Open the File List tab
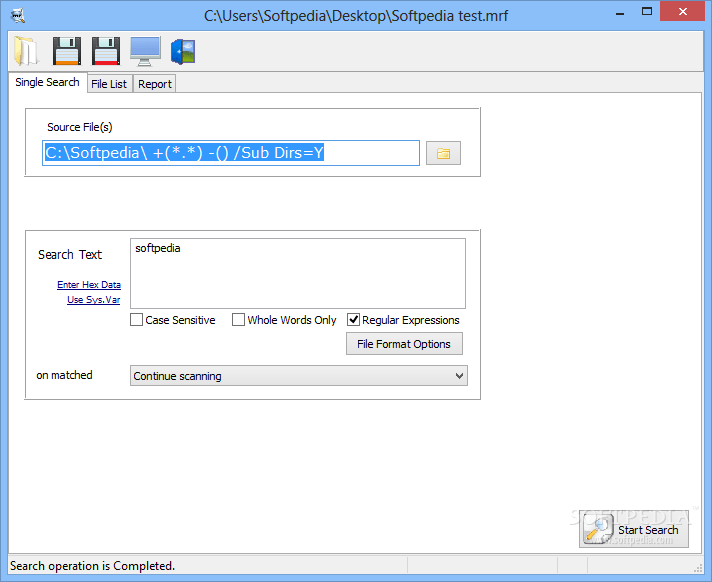 pos(109,84)
